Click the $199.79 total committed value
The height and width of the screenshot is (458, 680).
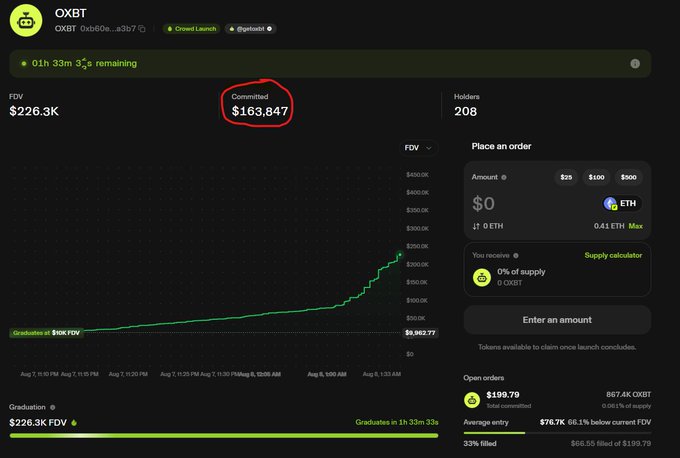(x=503, y=395)
